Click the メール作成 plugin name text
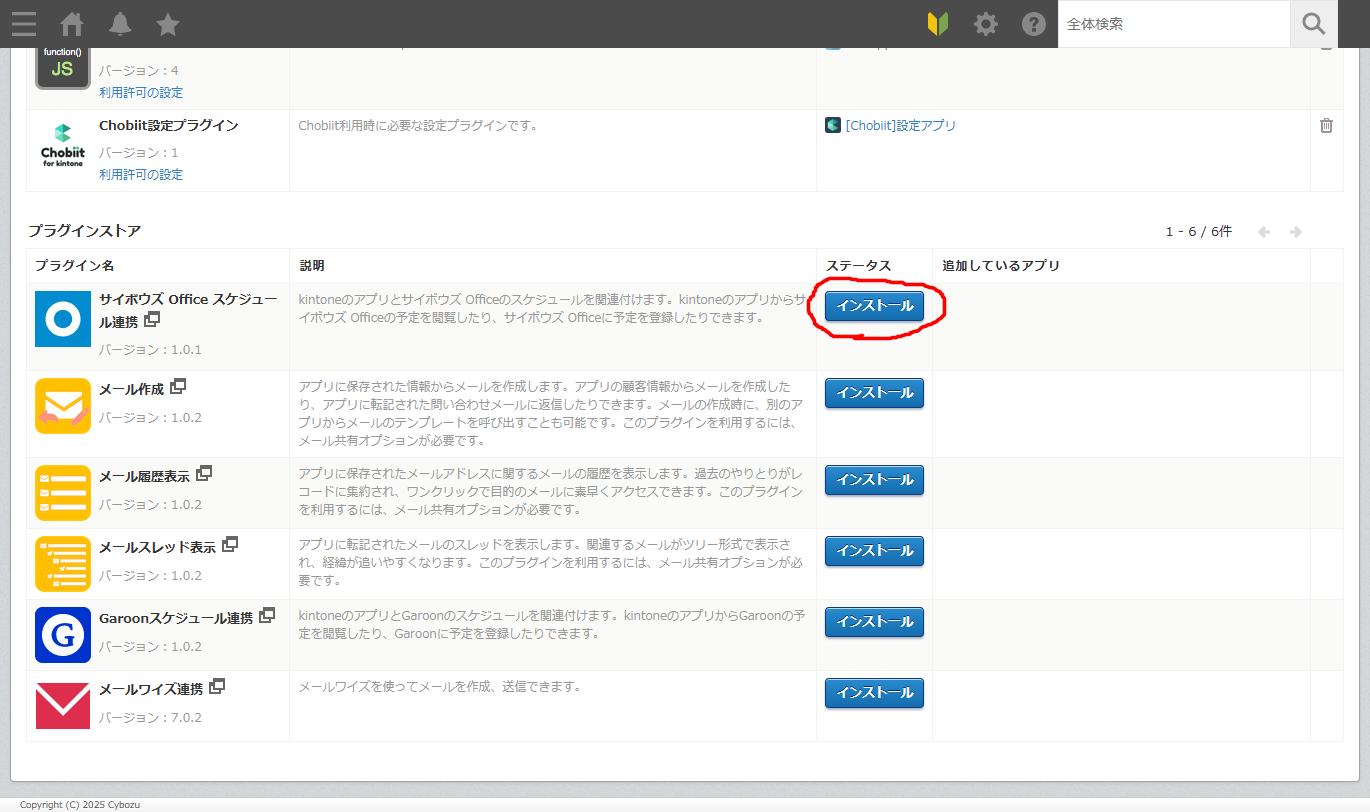Viewport: 1370px width, 812px height. (x=131, y=389)
